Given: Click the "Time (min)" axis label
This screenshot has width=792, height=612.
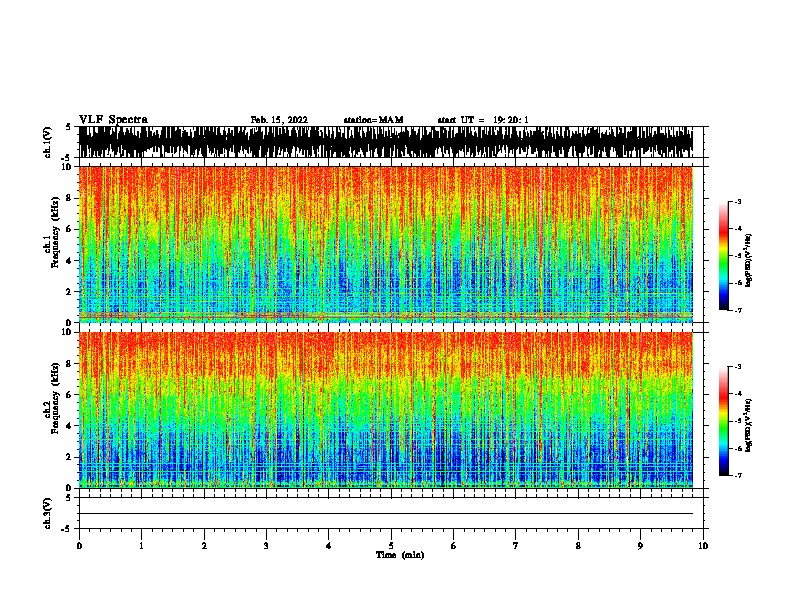Looking at the screenshot, I should [x=400, y=555].
